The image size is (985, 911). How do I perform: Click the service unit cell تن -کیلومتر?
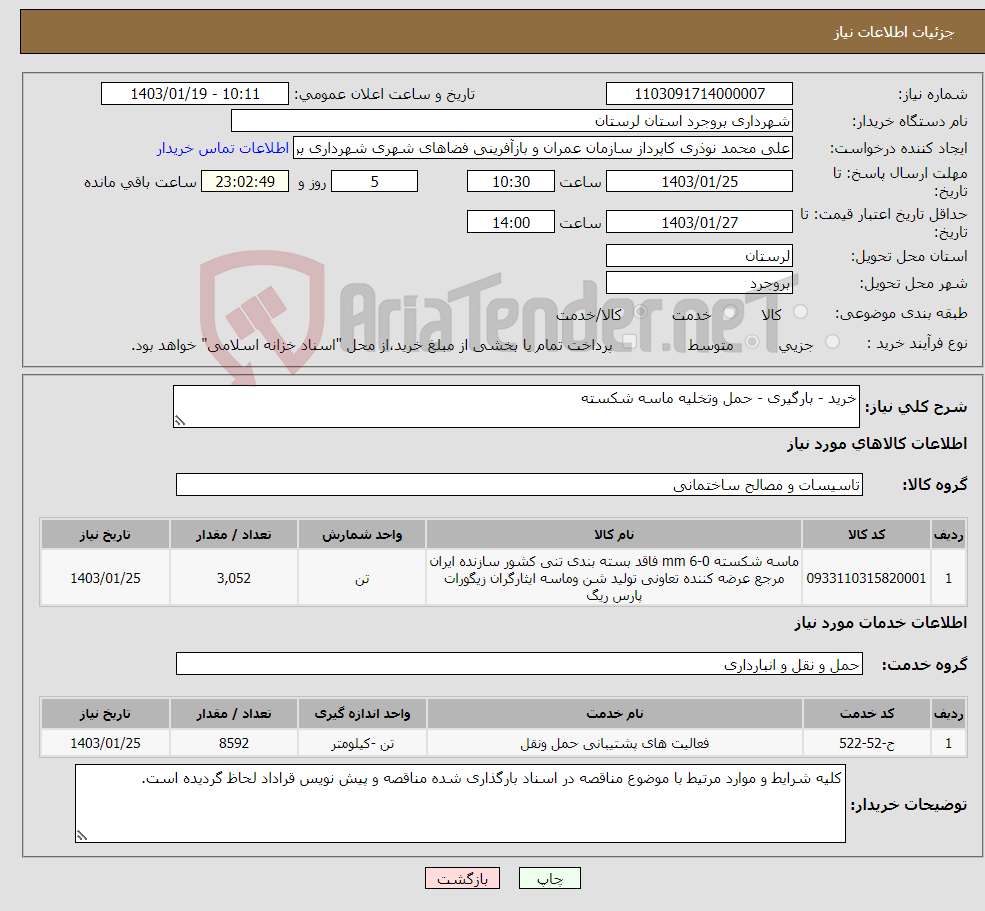(362, 743)
